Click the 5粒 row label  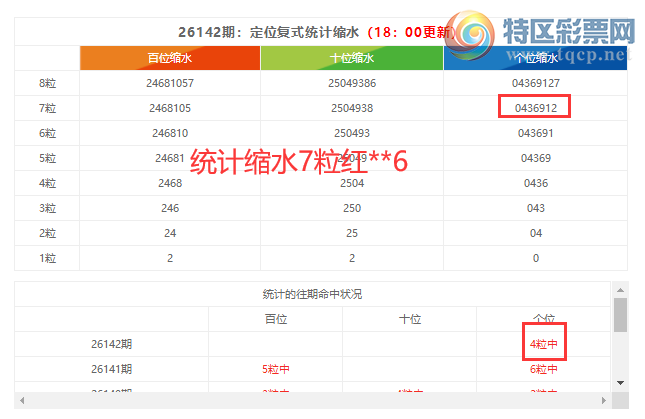click(x=47, y=158)
